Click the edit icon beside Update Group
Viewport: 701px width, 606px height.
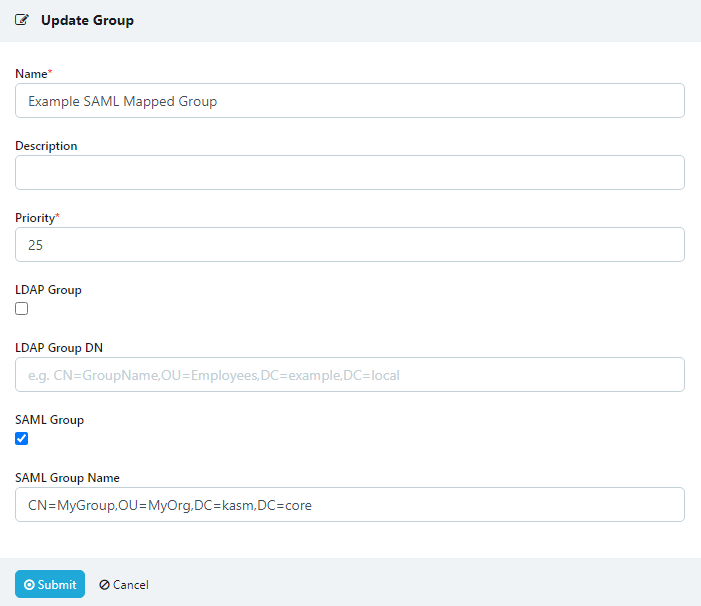tap(22, 20)
